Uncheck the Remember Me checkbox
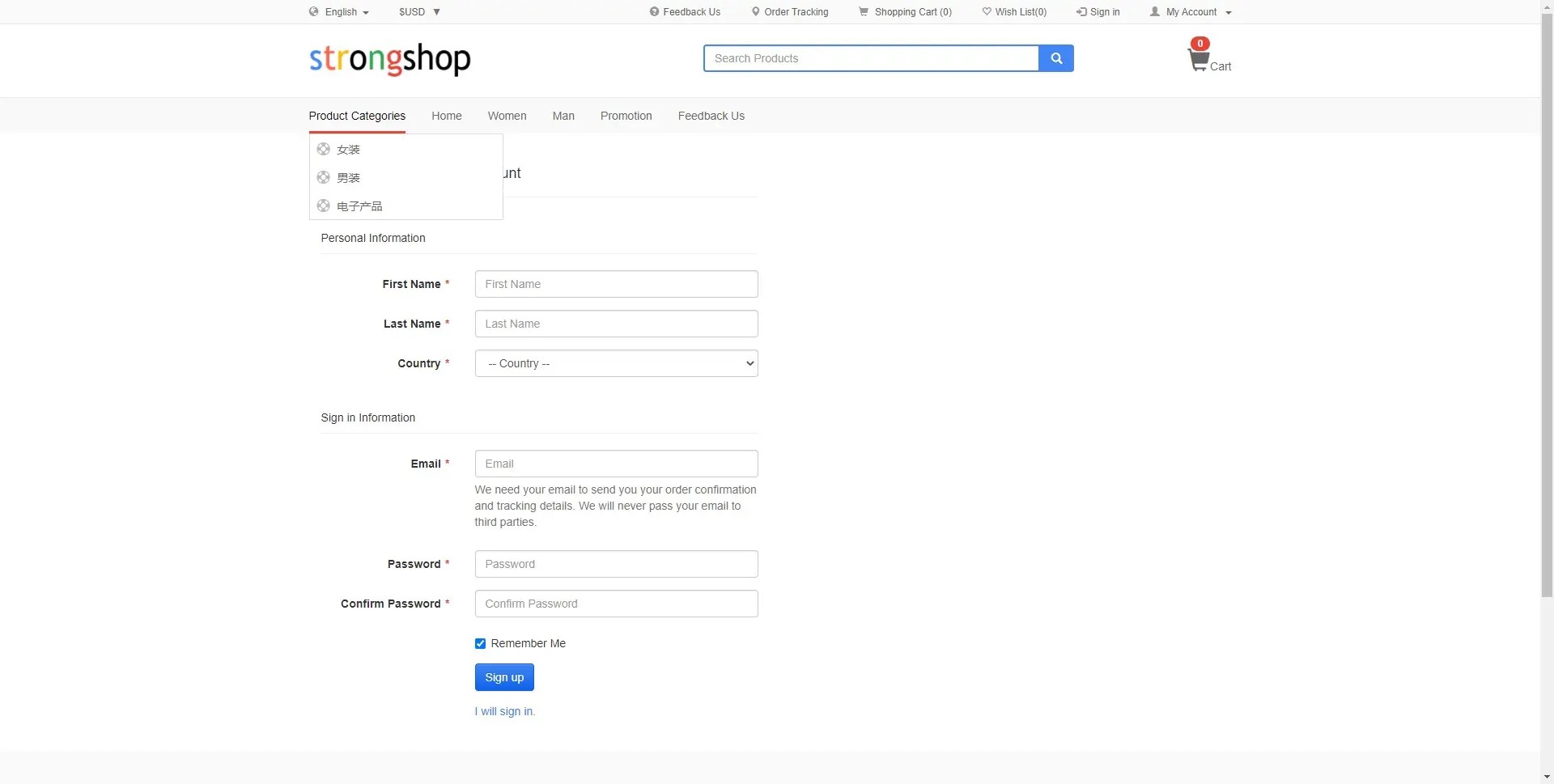 point(480,643)
